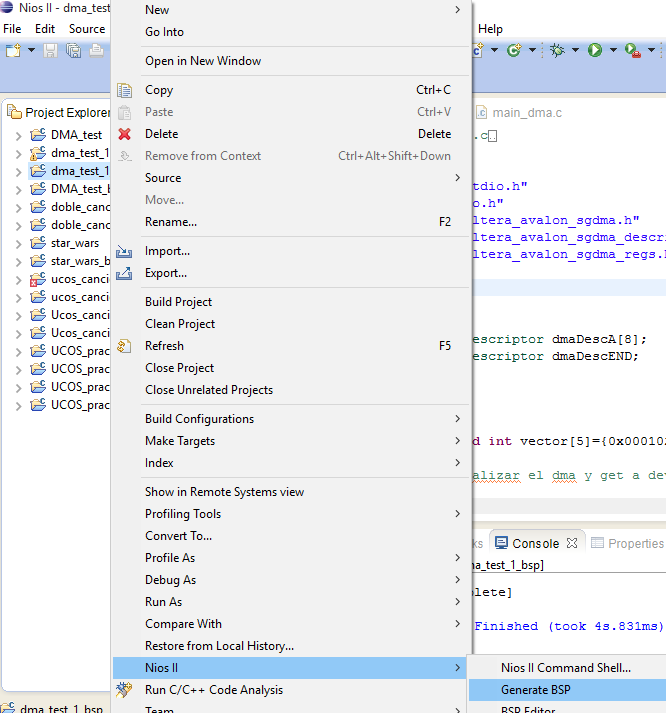Expand the first doble_canc project node

[x=18, y=208]
